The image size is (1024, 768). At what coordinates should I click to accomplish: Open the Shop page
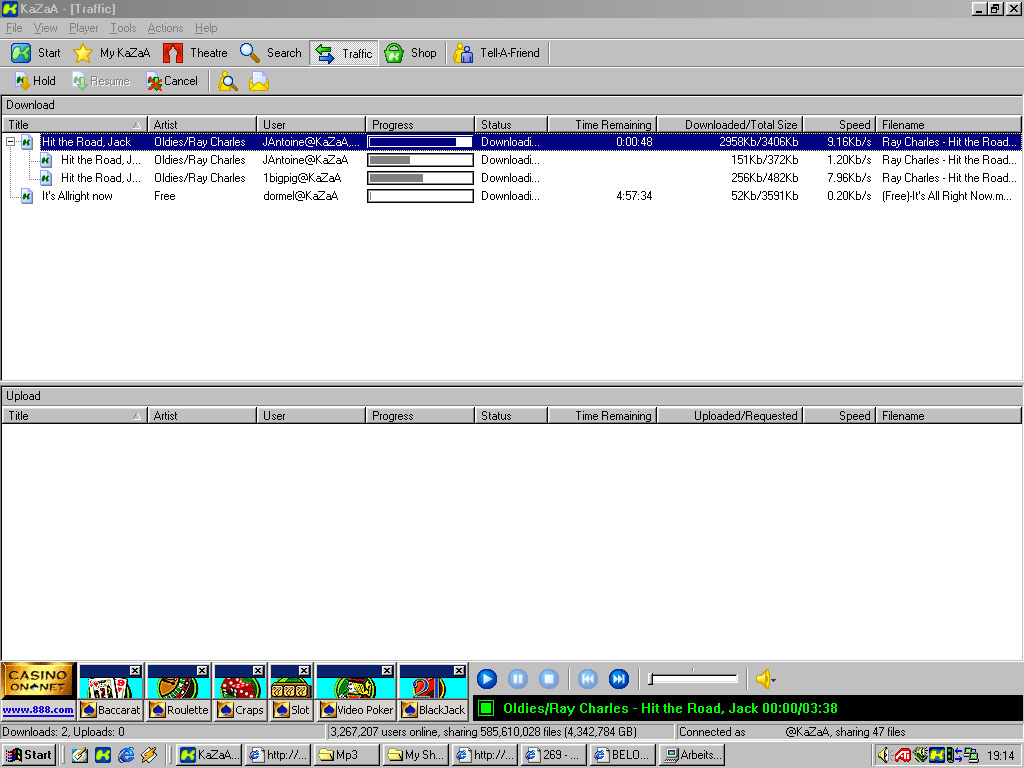pyautogui.click(x=410, y=53)
